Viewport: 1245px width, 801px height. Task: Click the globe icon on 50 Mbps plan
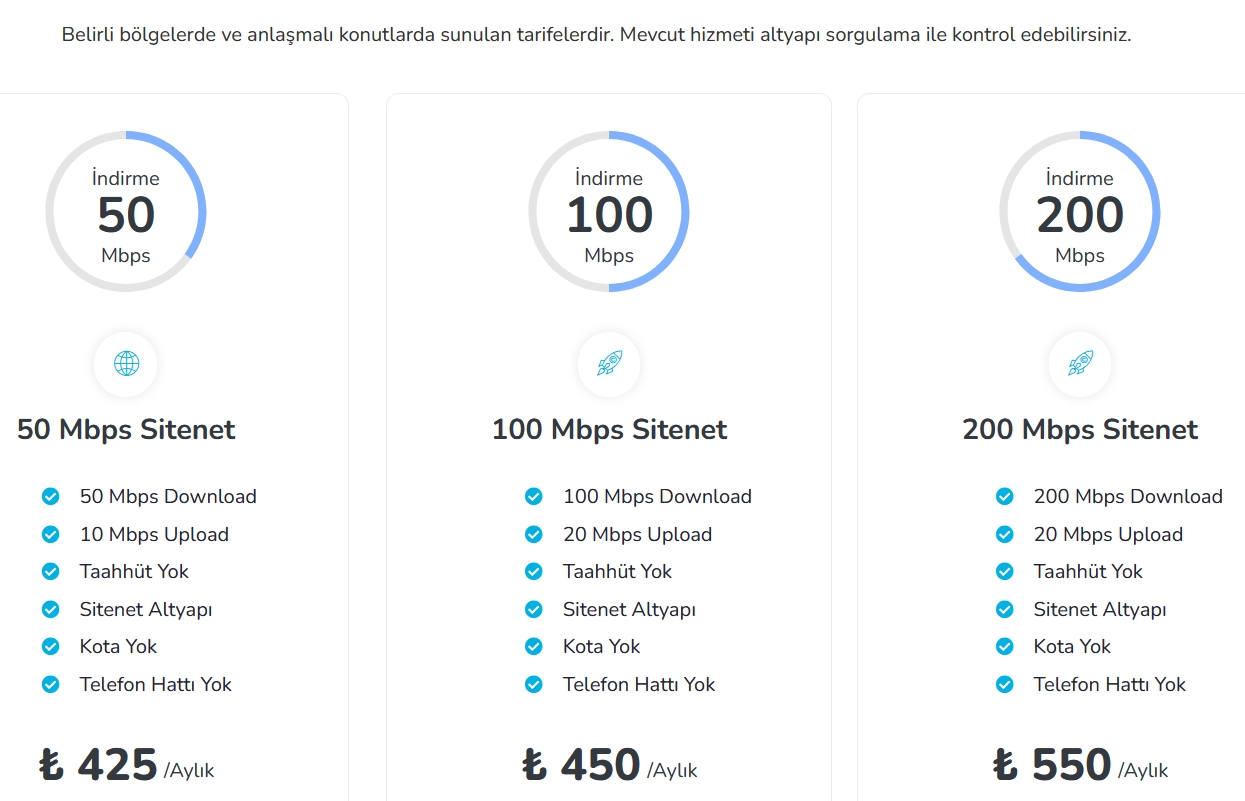pos(126,363)
